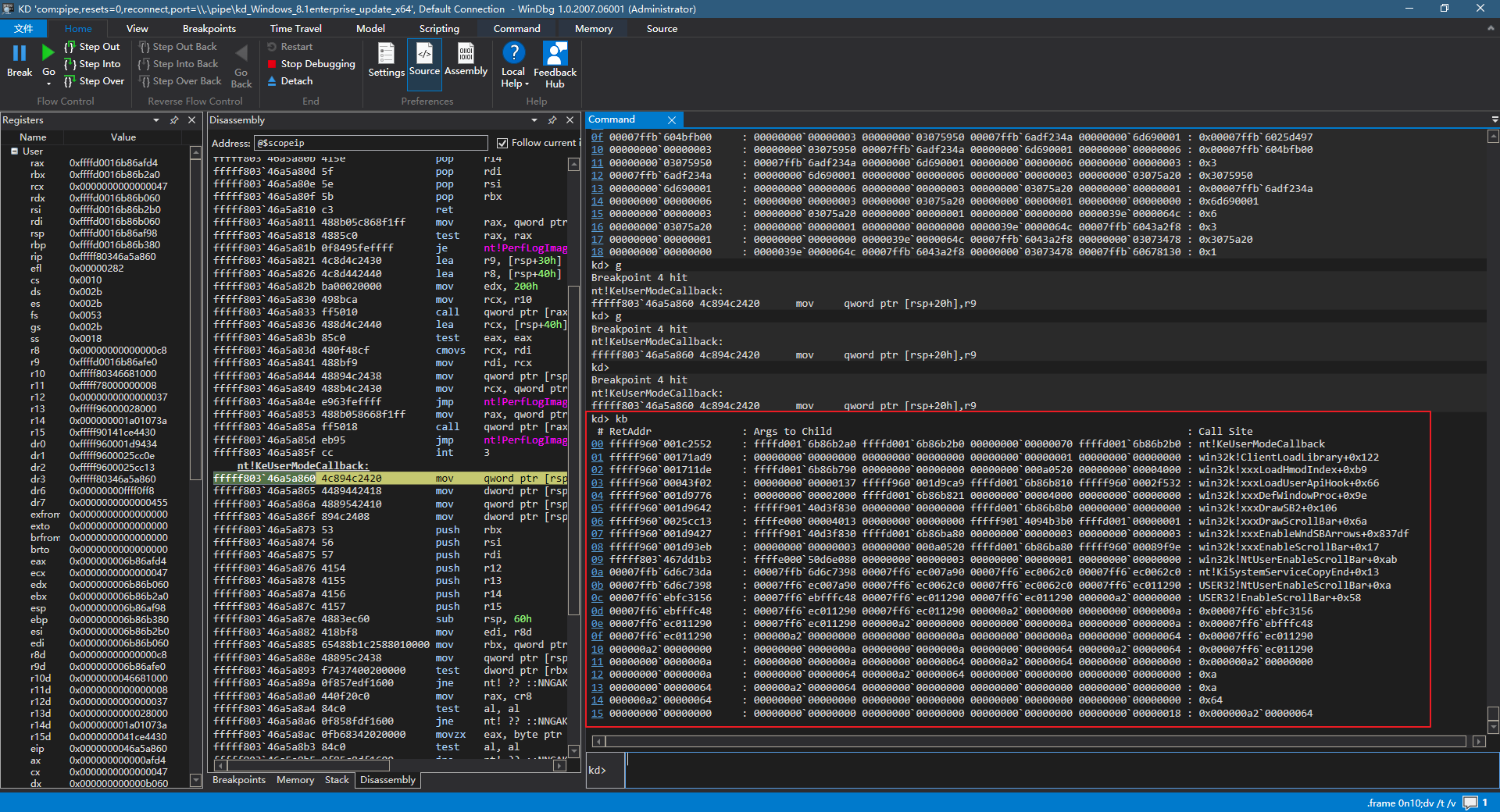
Task: Launch Feedback Hub icon
Action: 555,53
